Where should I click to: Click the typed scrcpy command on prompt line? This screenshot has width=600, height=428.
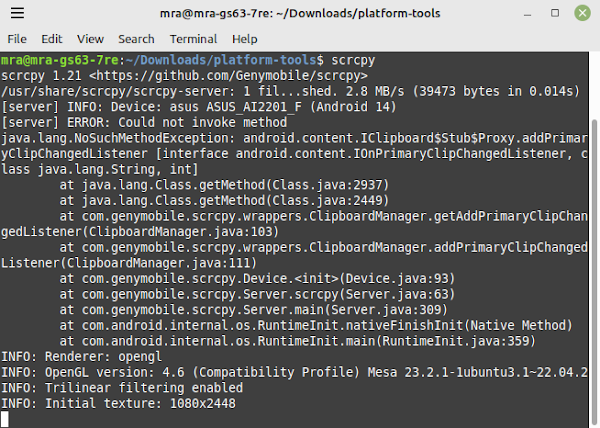[353, 60]
